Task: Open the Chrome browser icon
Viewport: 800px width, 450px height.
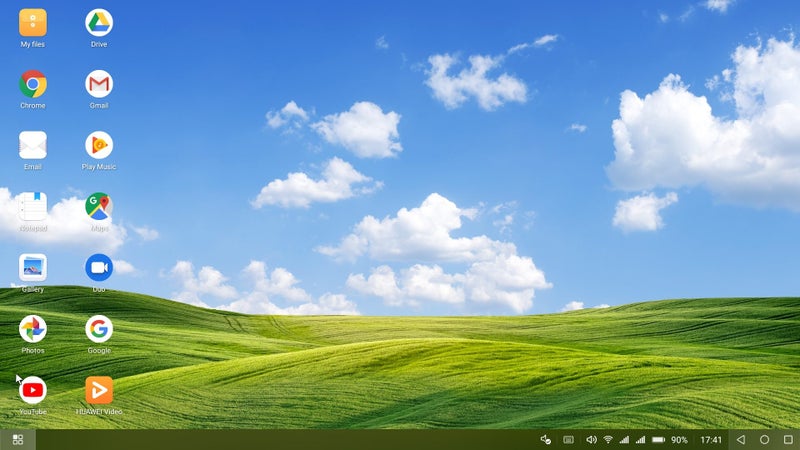Action: (33, 84)
